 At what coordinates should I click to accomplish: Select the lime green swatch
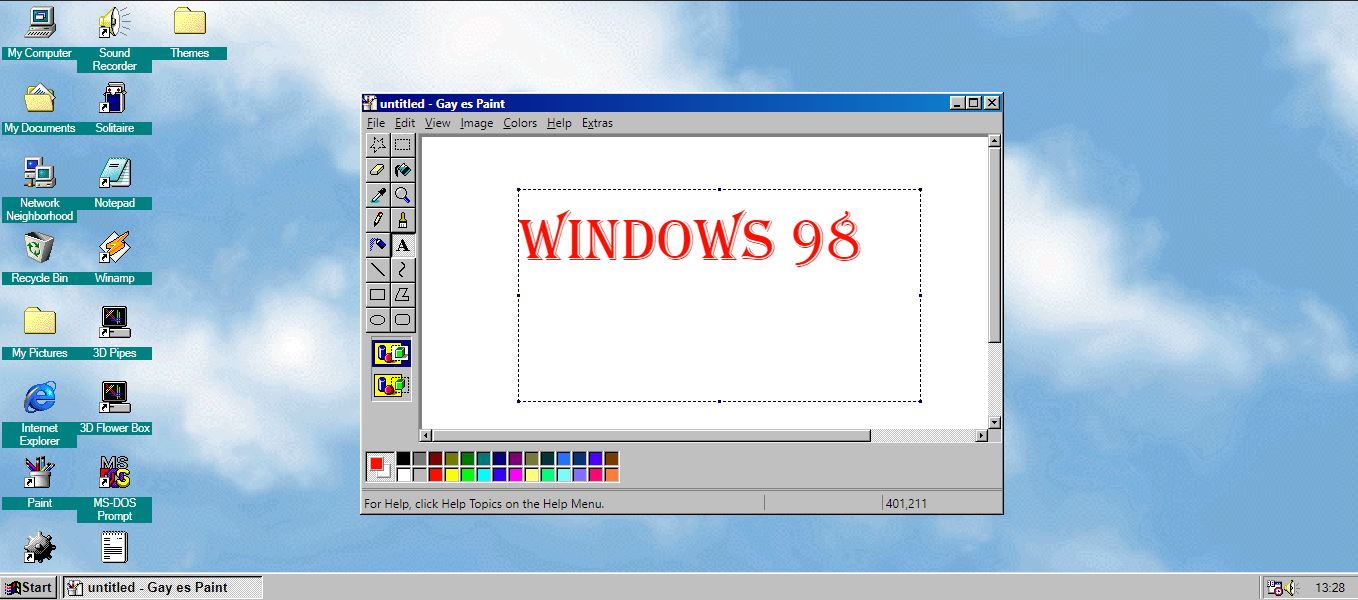[467, 475]
